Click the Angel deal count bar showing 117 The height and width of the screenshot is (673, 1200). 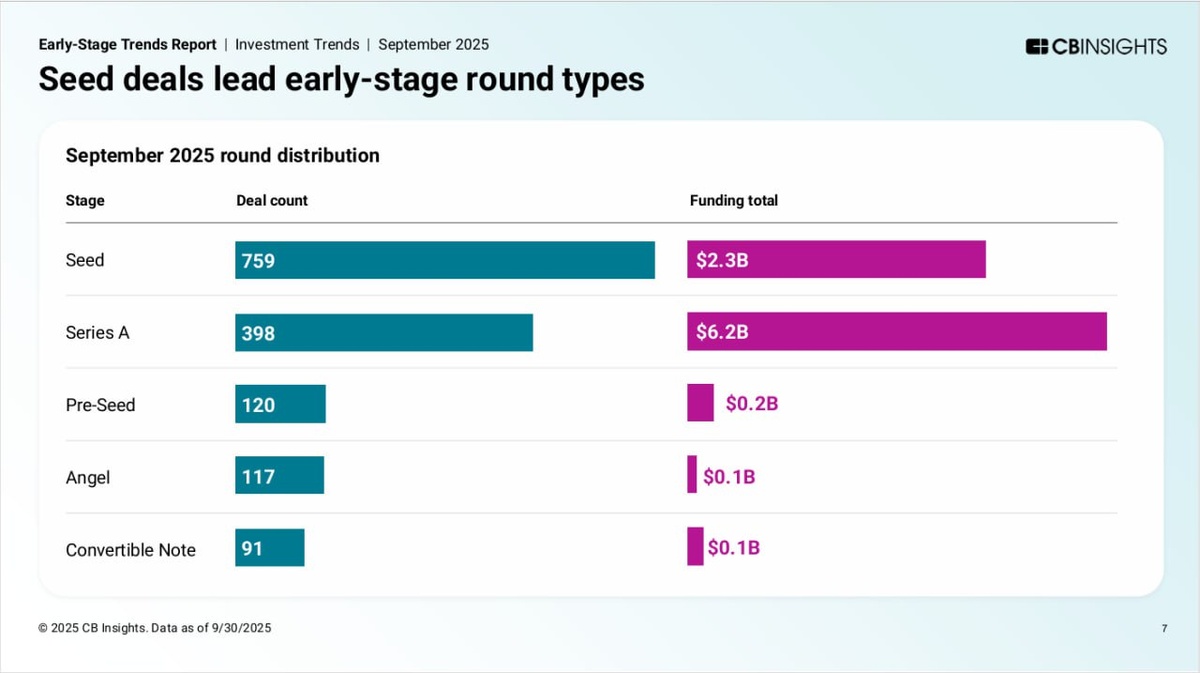point(279,476)
